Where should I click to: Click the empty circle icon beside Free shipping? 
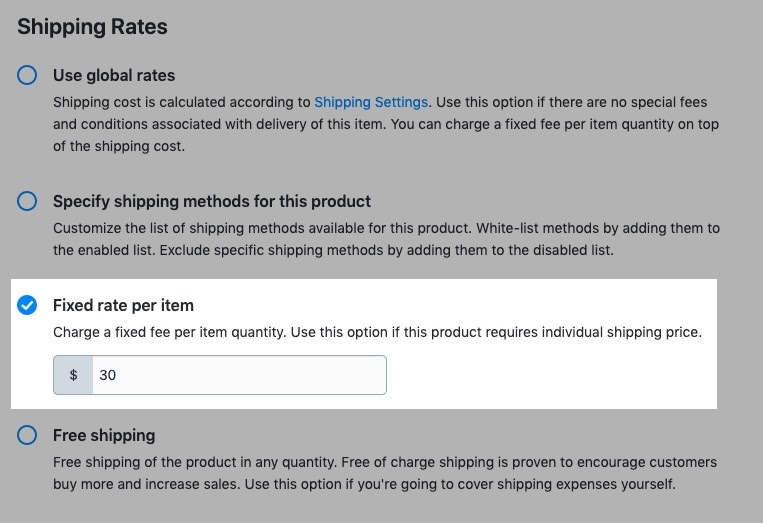tap(28, 435)
